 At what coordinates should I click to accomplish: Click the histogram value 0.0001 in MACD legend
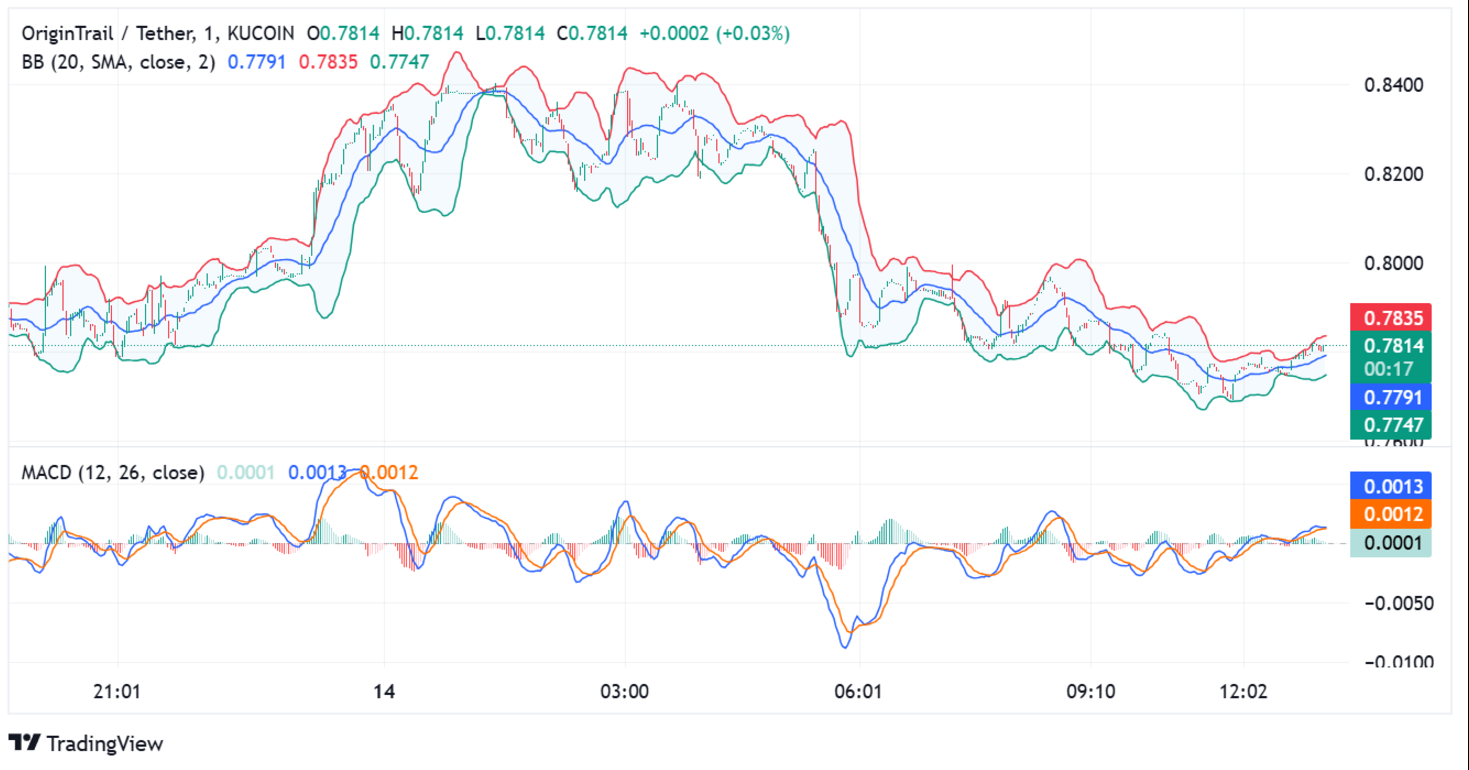245,472
